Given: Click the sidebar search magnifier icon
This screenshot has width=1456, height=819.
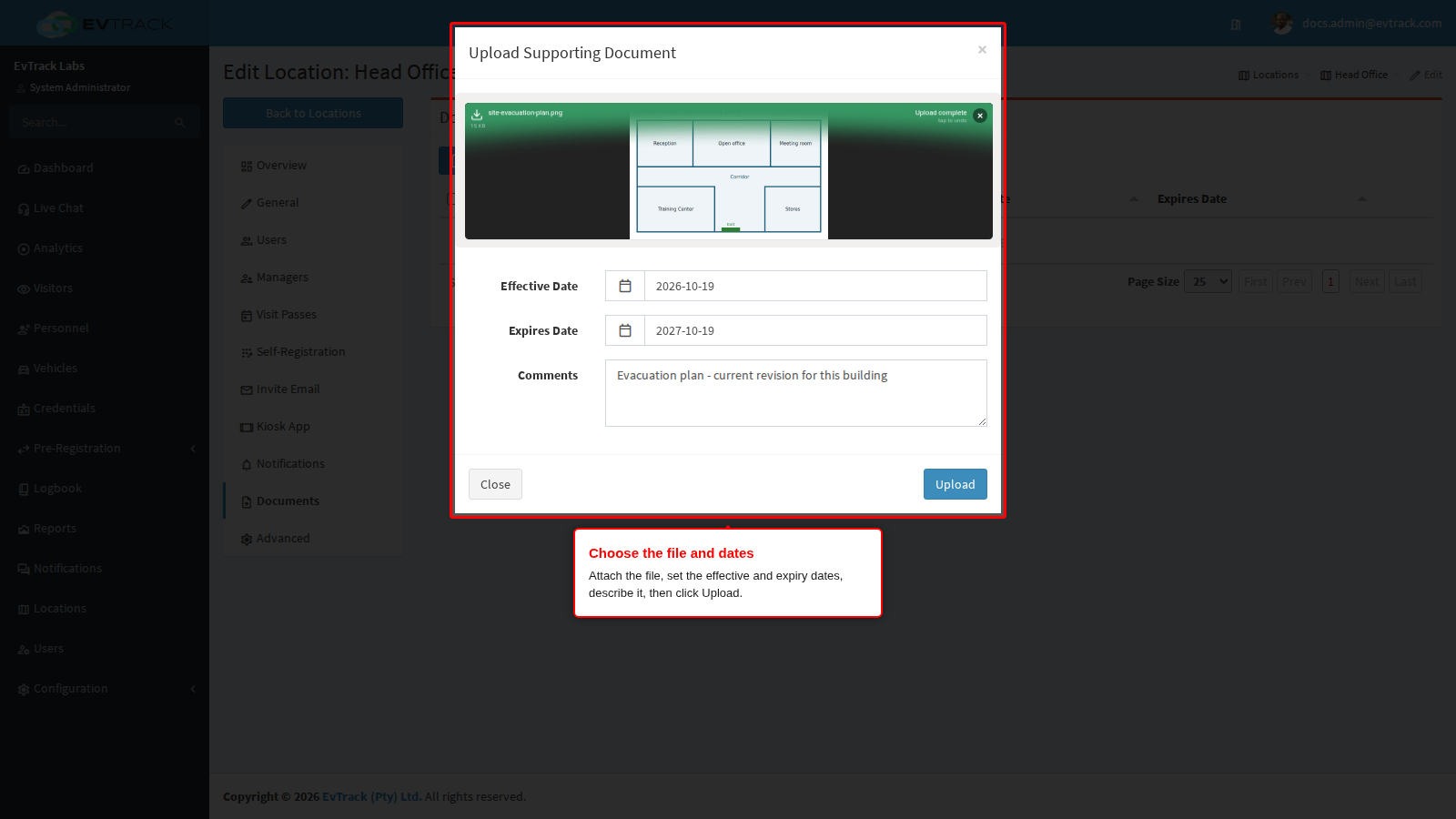Looking at the screenshot, I should 180,122.
